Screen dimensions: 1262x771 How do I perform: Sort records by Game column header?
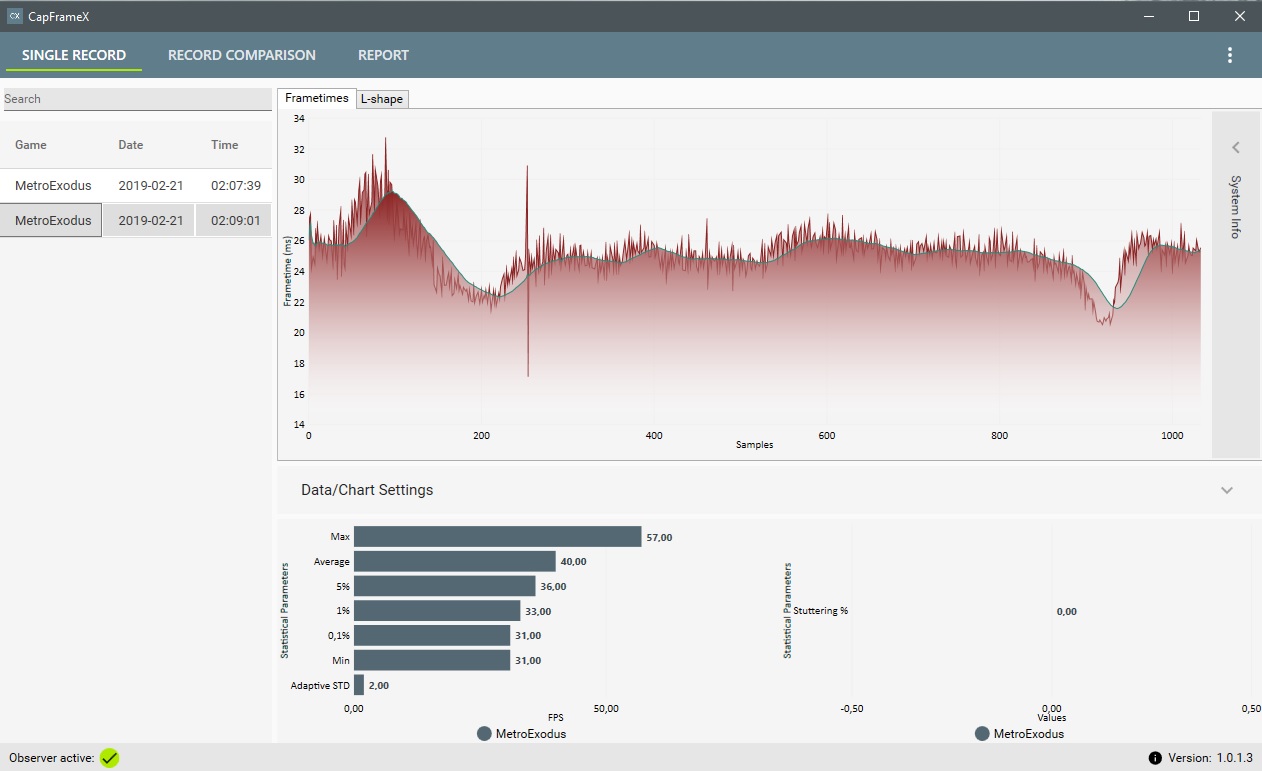coord(31,145)
